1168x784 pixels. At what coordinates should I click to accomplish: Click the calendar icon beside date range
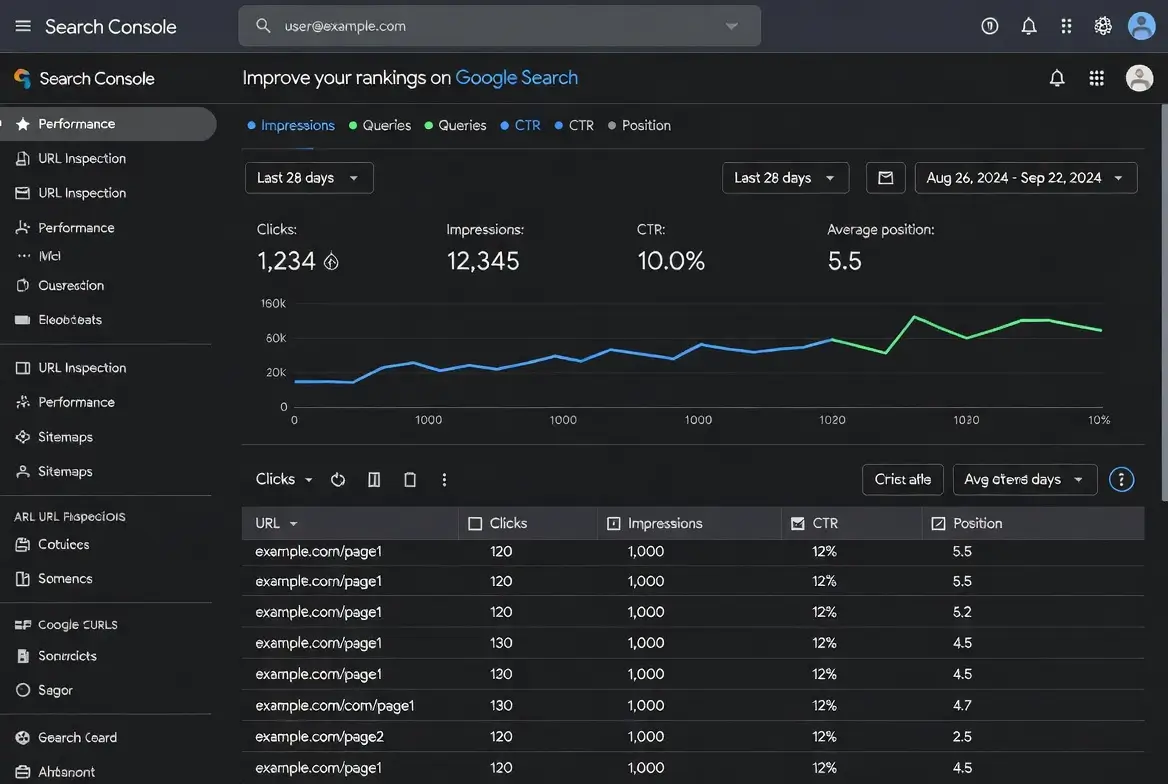[x=885, y=178]
